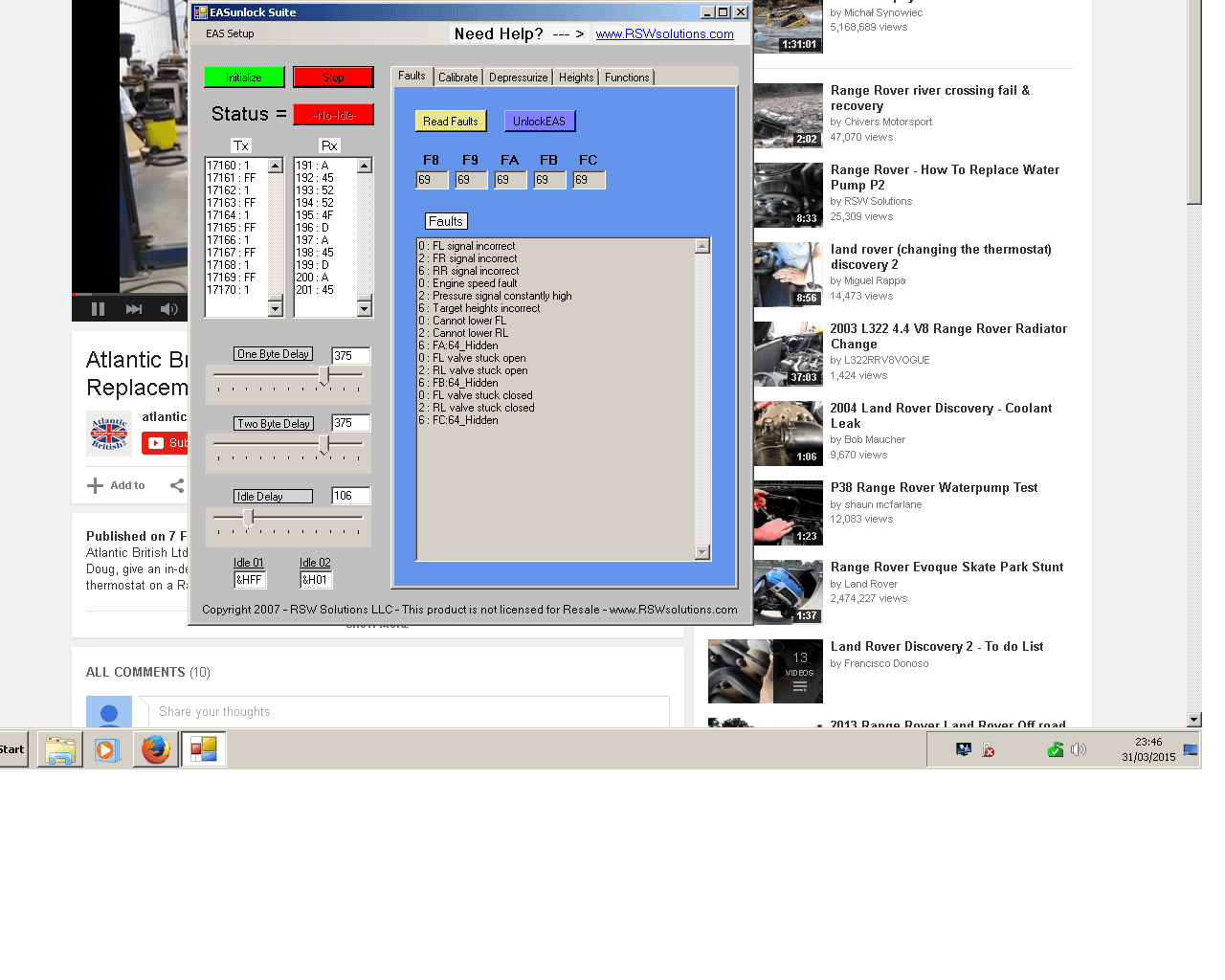
Task: Click Read Faults button
Action: click(x=451, y=122)
